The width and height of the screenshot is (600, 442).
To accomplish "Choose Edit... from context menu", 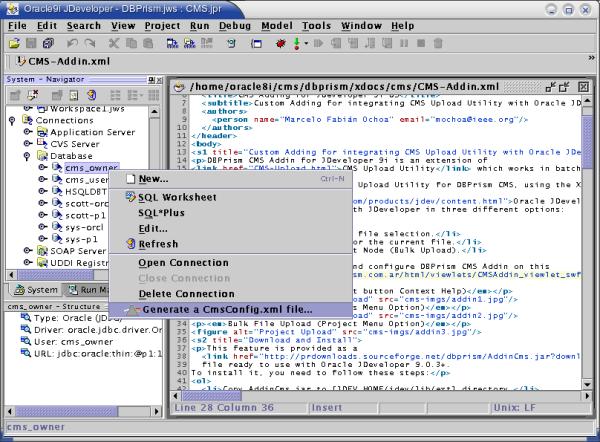I will tap(230, 228).
